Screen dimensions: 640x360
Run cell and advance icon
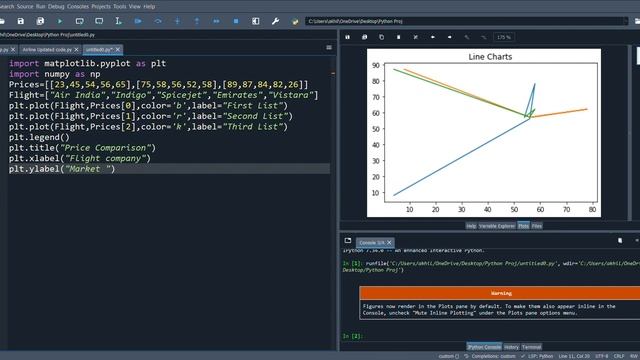(99, 21)
